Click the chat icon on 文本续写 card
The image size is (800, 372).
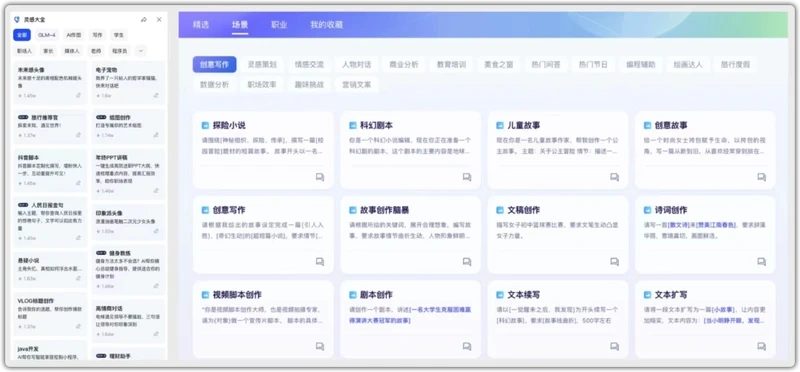(614, 346)
